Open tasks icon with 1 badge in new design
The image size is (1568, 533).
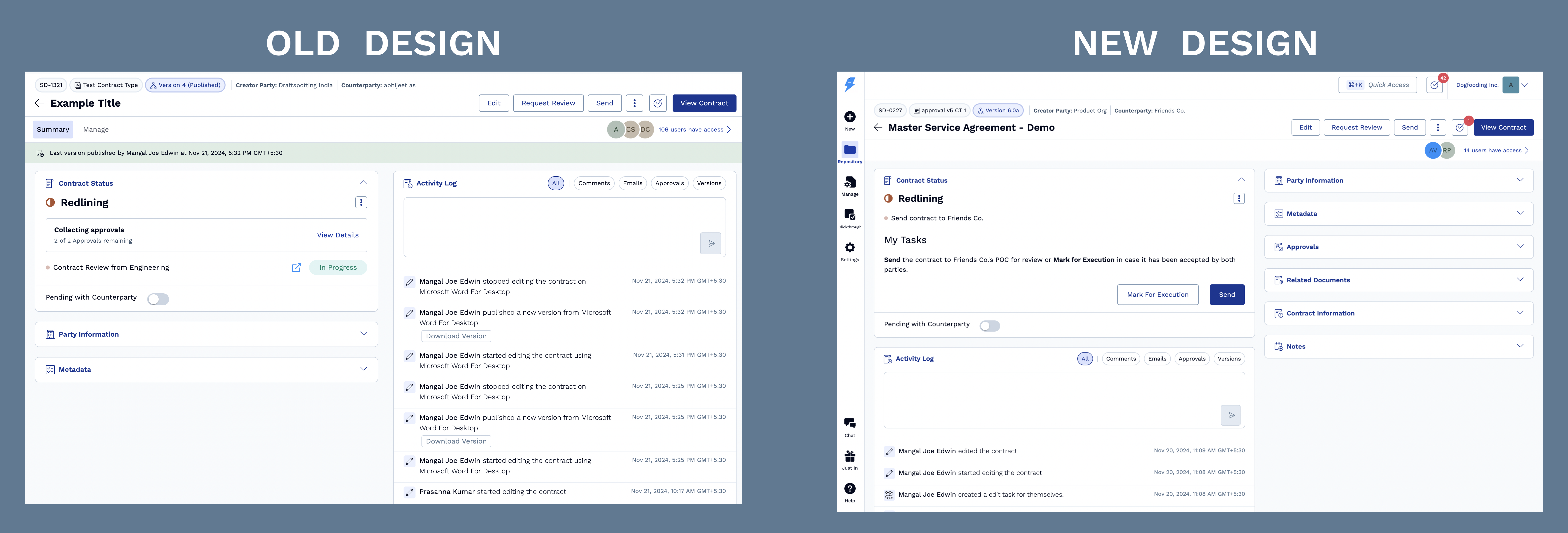(x=1460, y=128)
